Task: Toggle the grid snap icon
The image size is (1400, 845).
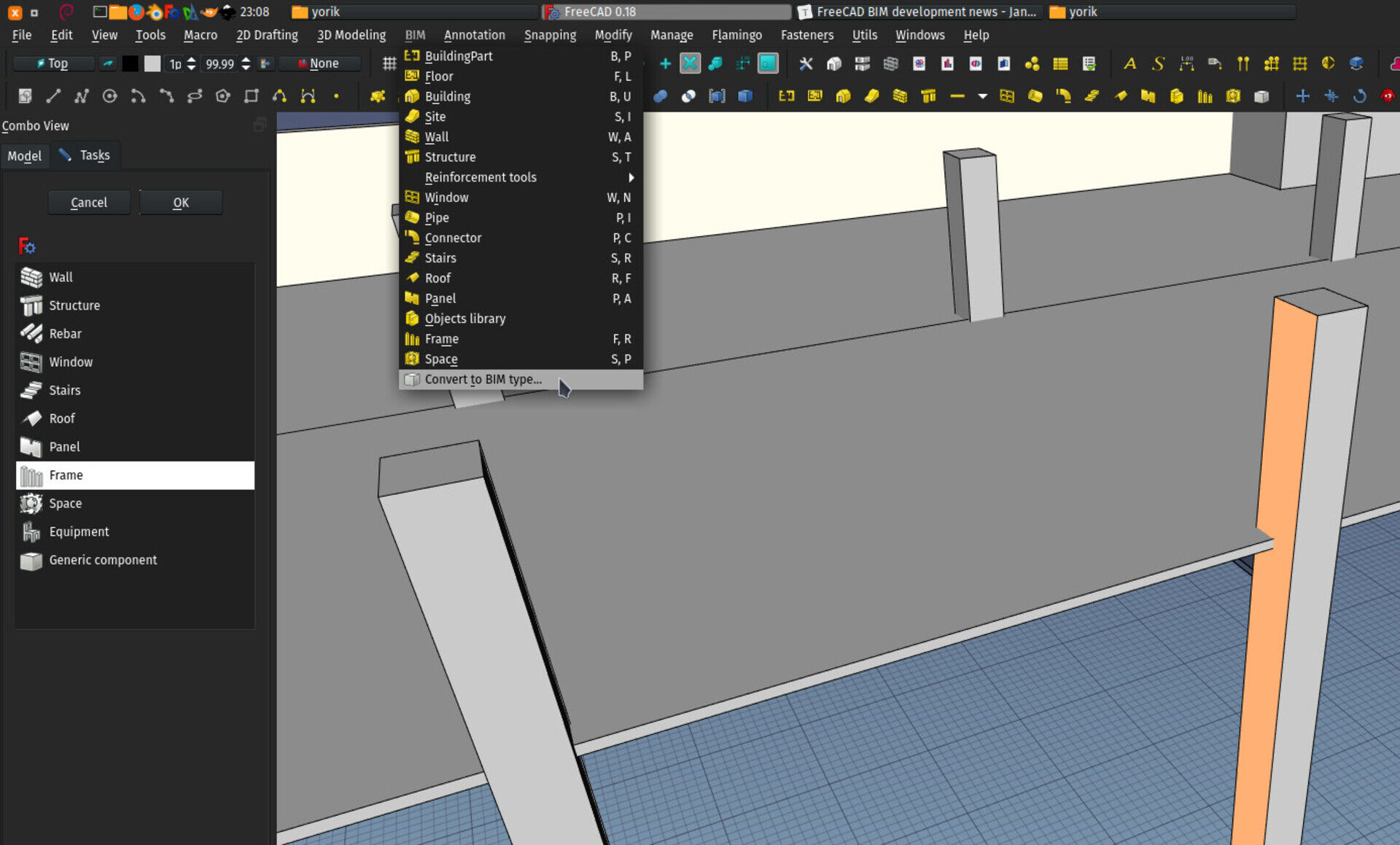Action: [389, 63]
